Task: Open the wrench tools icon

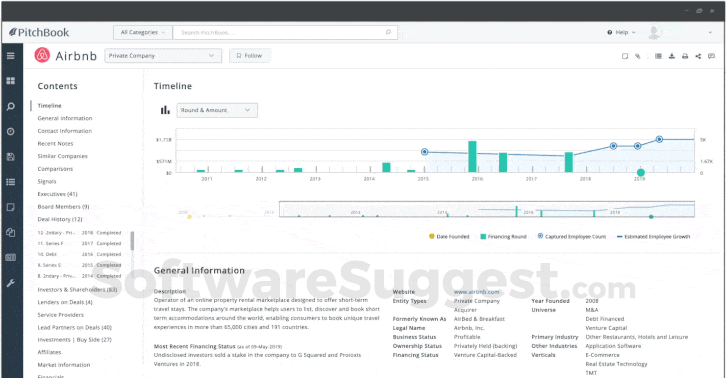Action: click(x=10, y=283)
